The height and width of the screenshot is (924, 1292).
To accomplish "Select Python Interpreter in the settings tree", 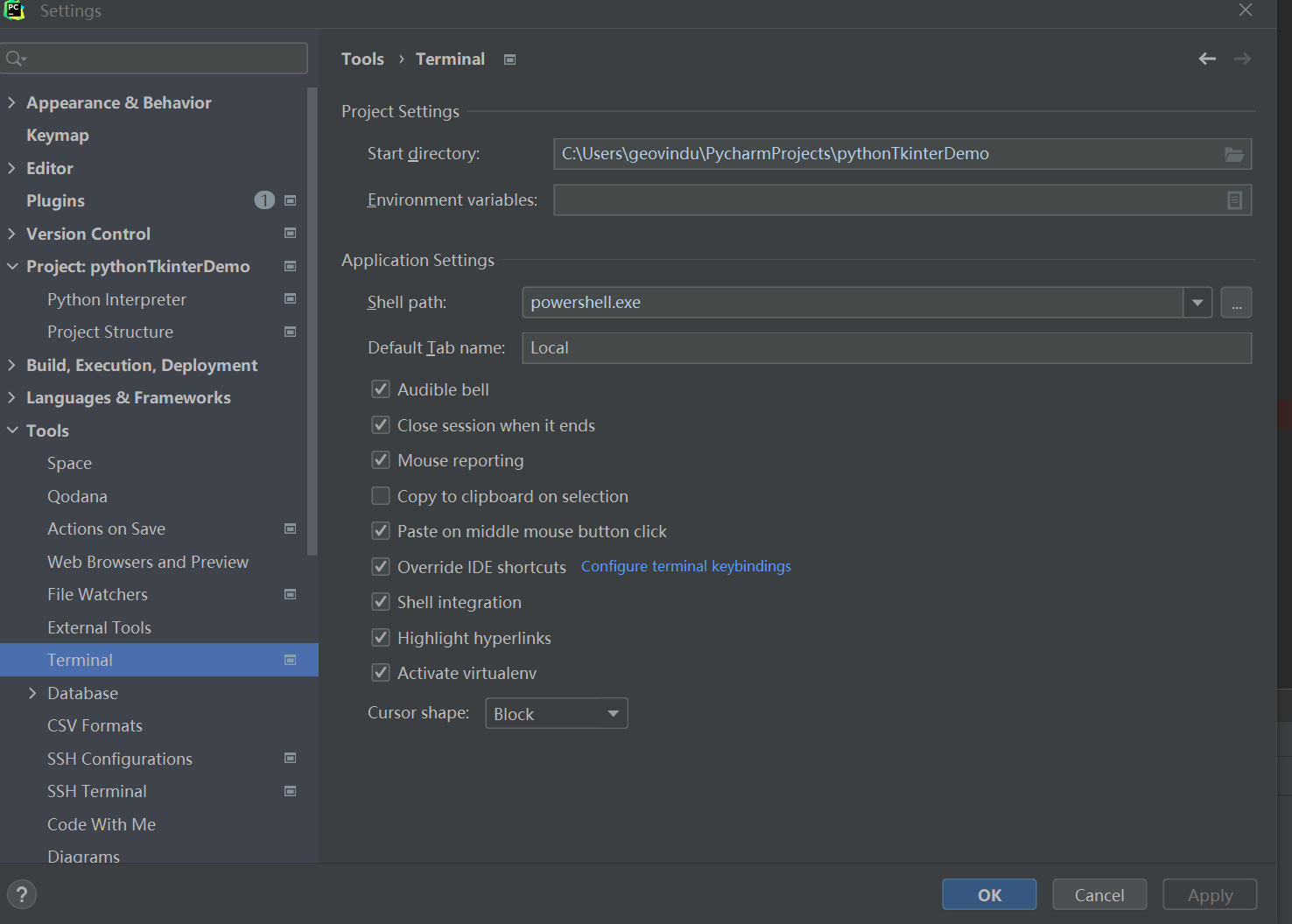I will tap(116, 299).
